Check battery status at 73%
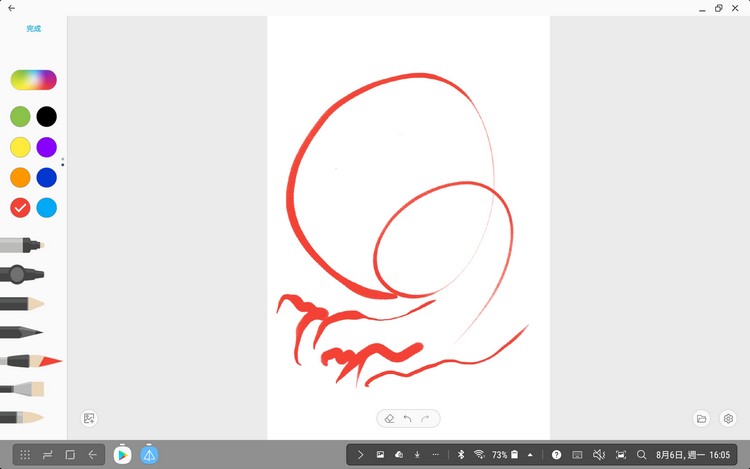The height and width of the screenshot is (469, 750). 505,455
